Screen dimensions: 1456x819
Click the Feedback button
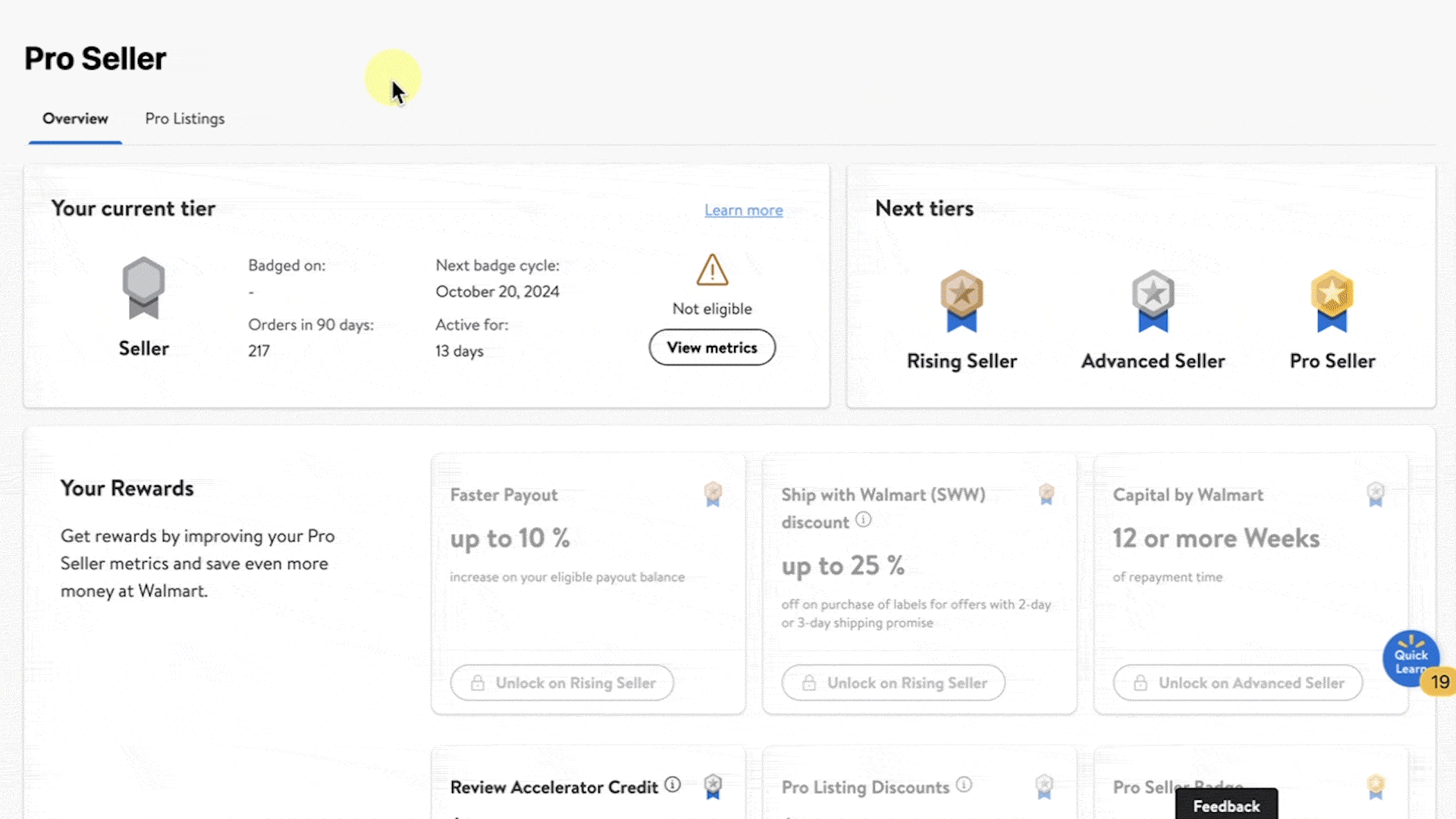pyautogui.click(x=1226, y=805)
